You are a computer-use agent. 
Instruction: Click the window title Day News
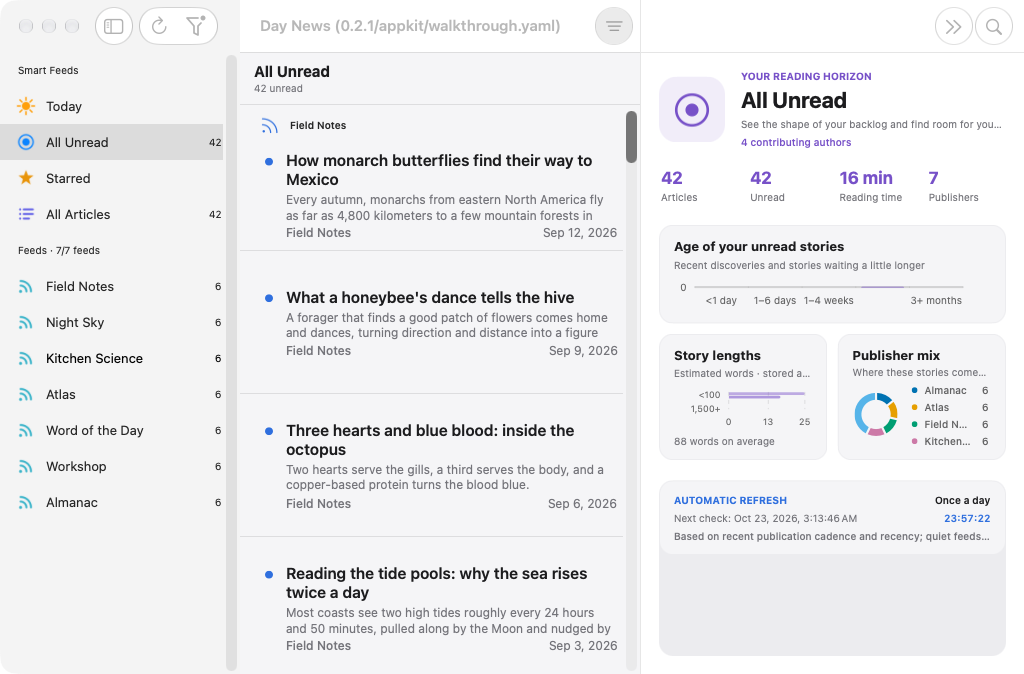click(x=410, y=26)
